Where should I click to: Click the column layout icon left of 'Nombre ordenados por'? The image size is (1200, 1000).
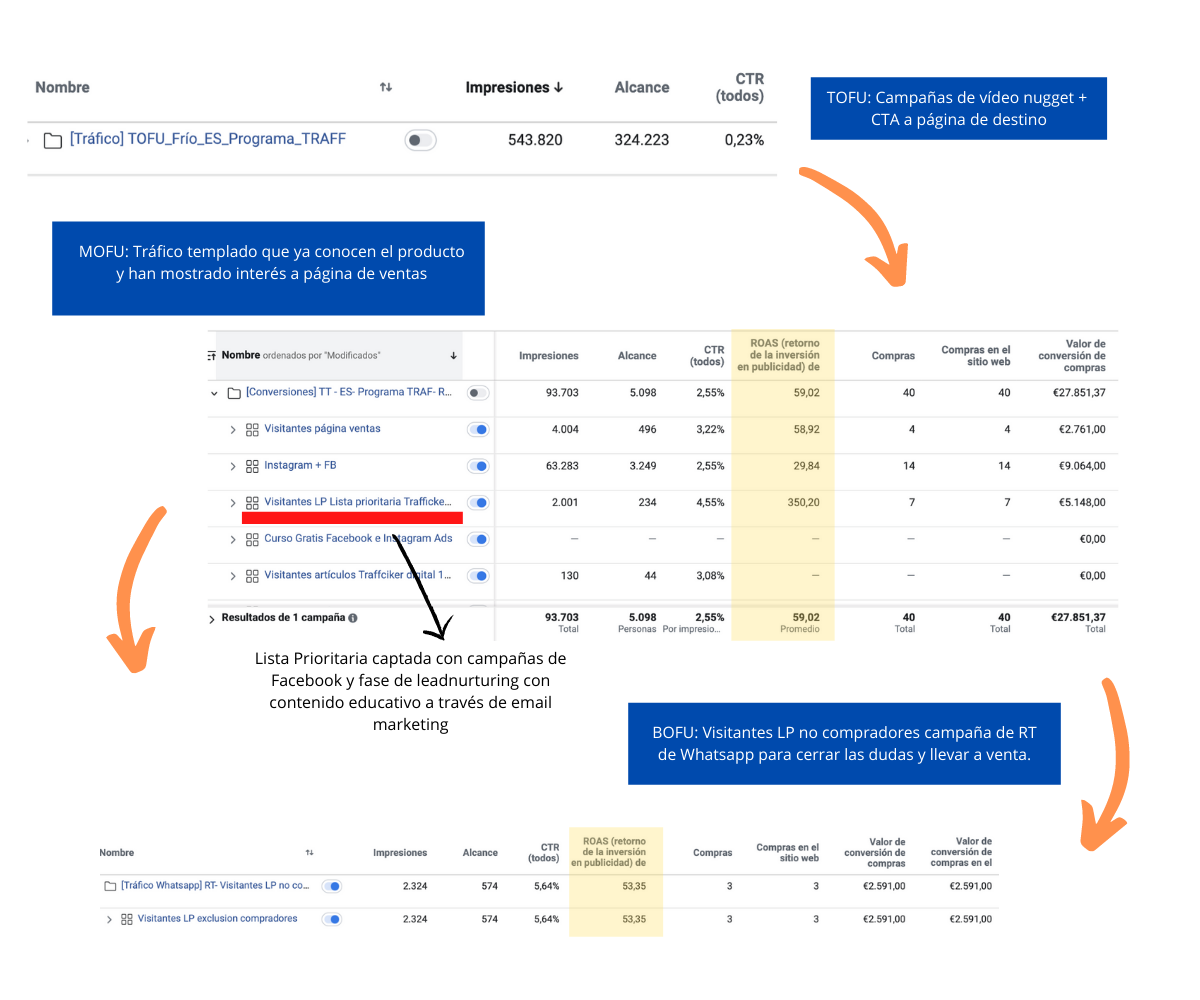point(212,355)
